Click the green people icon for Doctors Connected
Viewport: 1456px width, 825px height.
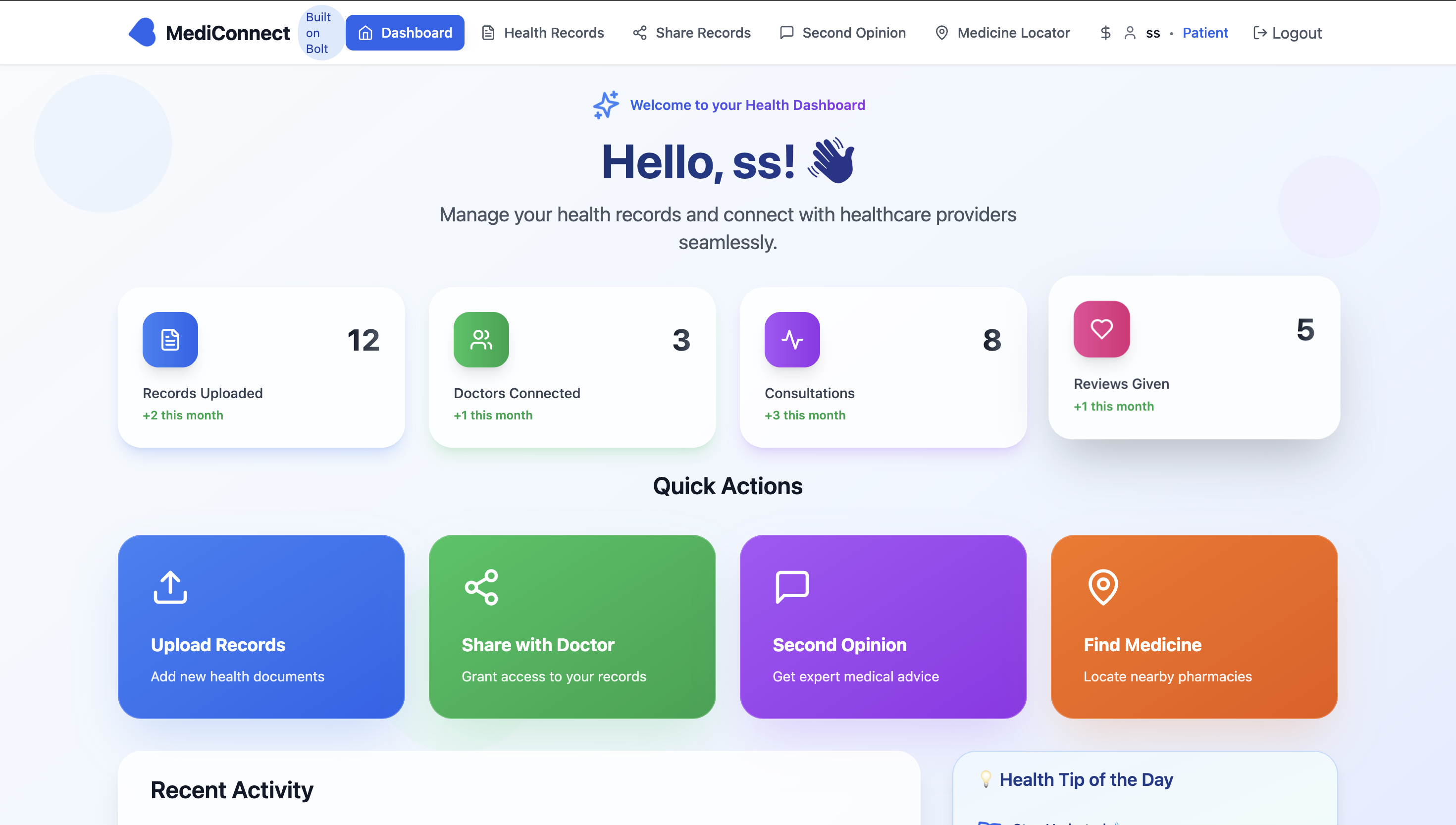click(481, 339)
